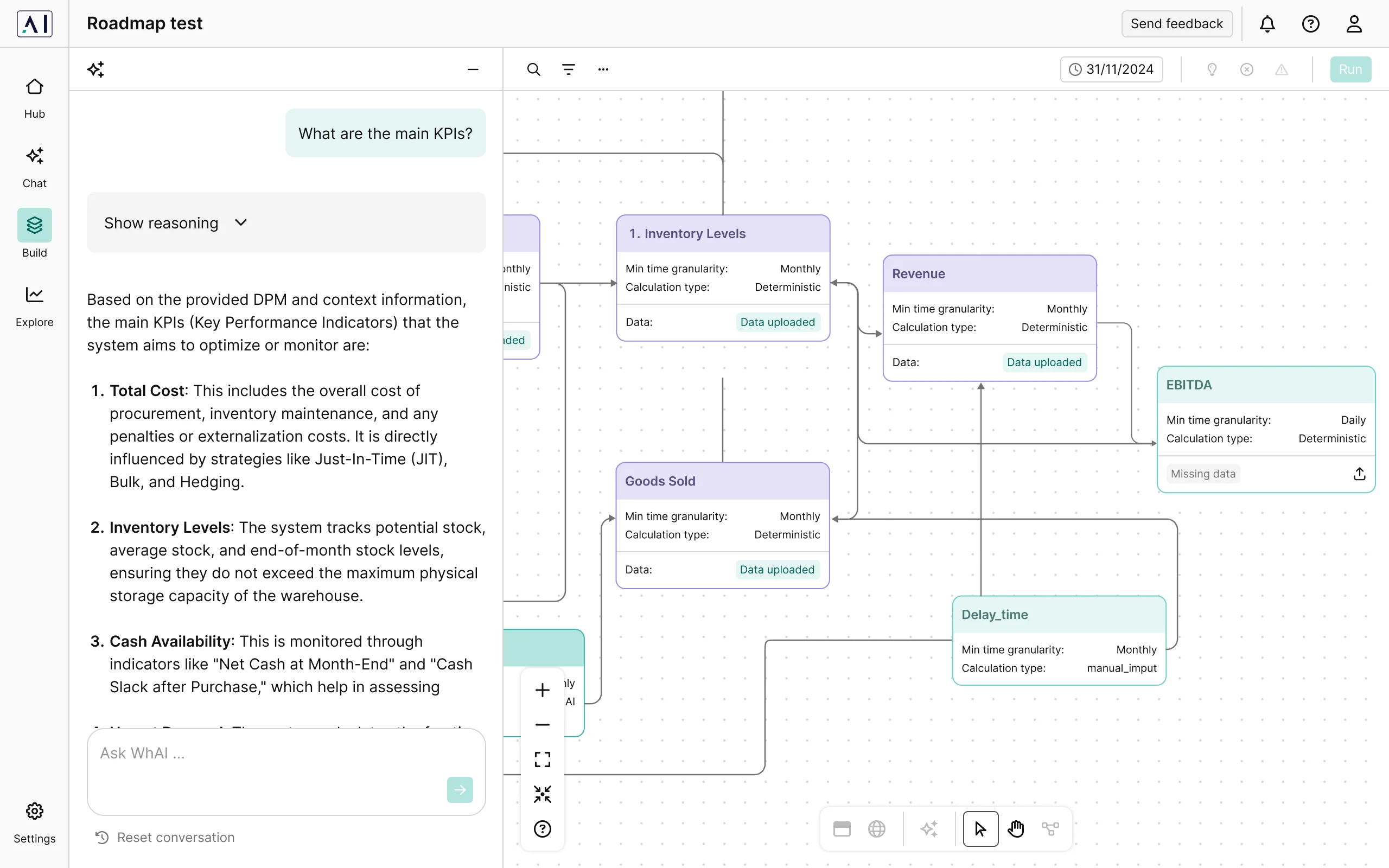Open Settings from the sidebar

pos(34,822)
